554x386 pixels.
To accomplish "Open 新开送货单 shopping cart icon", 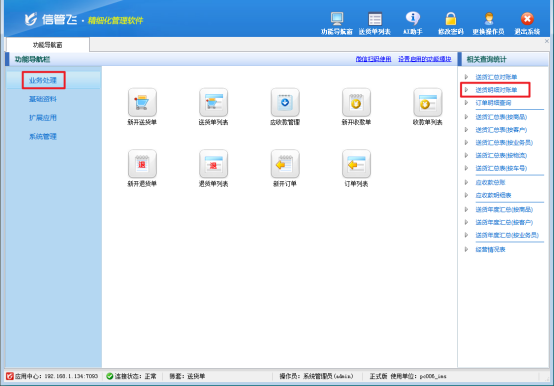I will tap(142, 102).
